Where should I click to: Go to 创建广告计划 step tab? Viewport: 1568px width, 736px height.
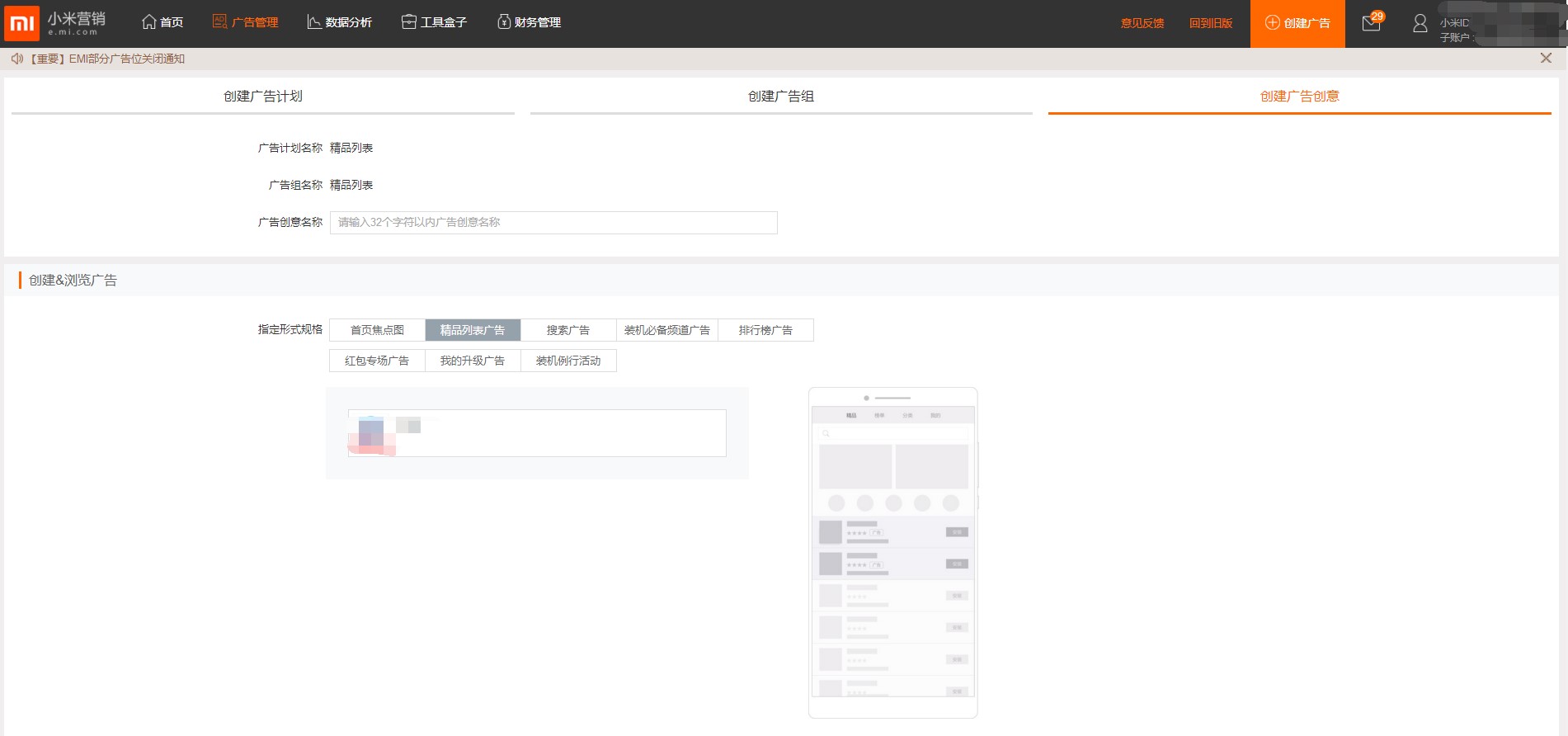[263, 97]
